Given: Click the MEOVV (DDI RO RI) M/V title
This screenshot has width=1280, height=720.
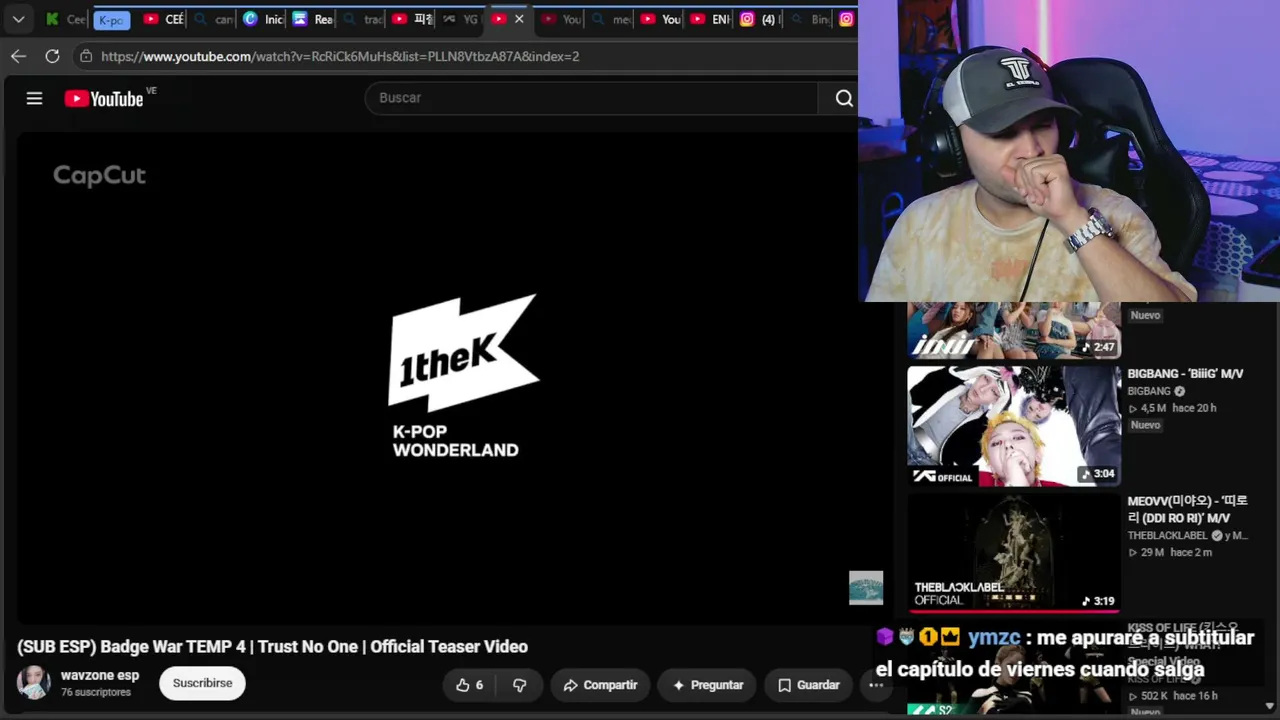Looking at the screenshot, I should 1188,509.
